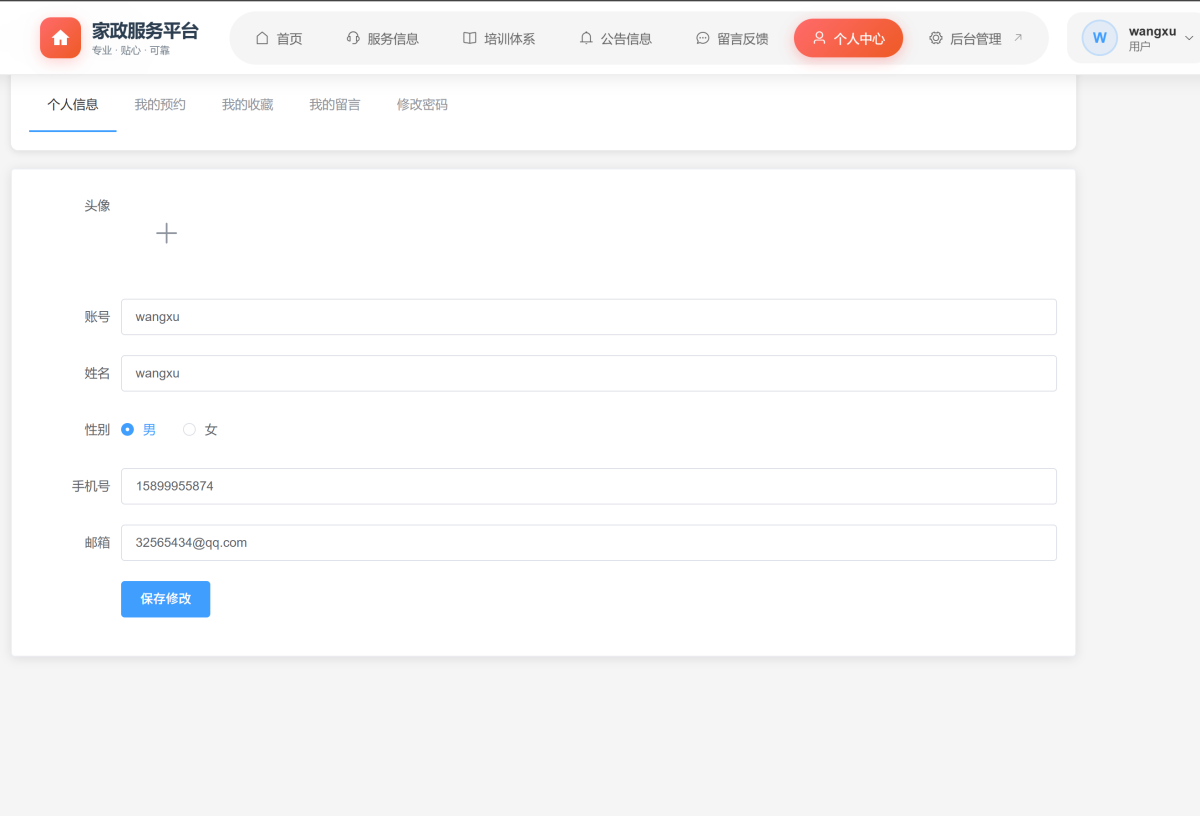Click the gear icon for 后台管理
This screenshot has height=816, width=1200.
point(936,38)
